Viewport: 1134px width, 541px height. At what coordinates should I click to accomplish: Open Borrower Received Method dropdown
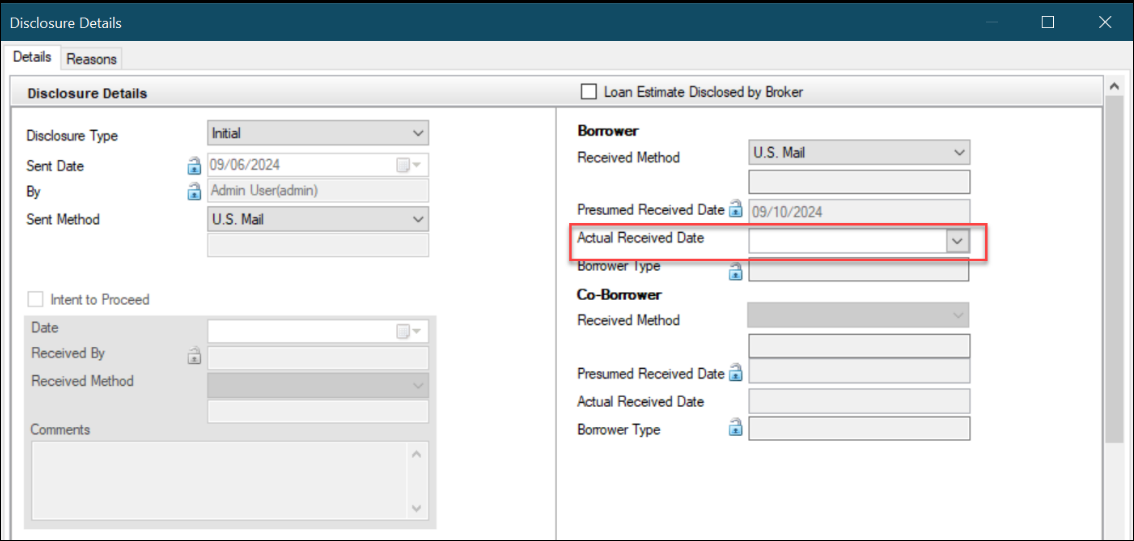click(x=858, y=153)
